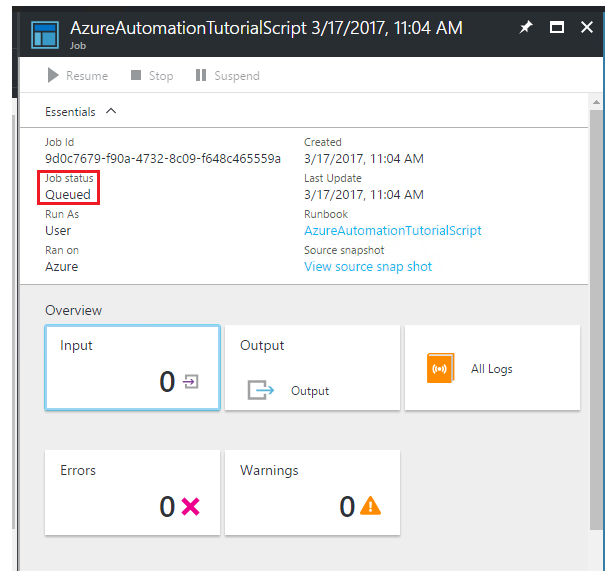Open the AzureAutomationTutorialScript runbook link
The width and height of the screenshot is (614, 577).
393,231
